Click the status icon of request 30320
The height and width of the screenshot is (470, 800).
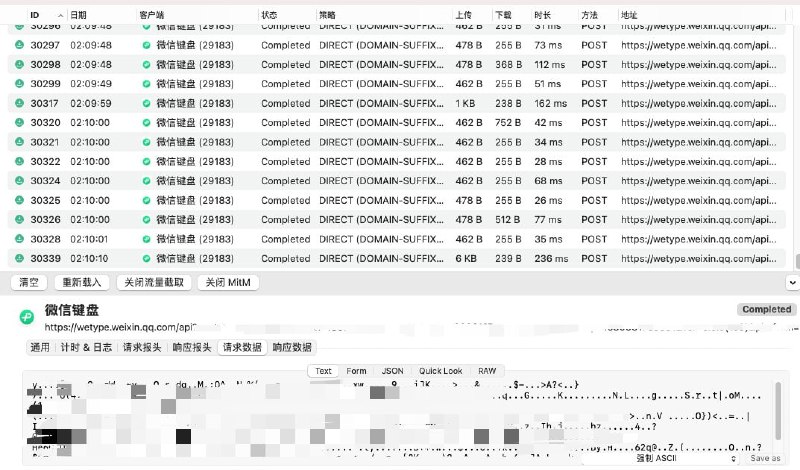click(19, 122)
